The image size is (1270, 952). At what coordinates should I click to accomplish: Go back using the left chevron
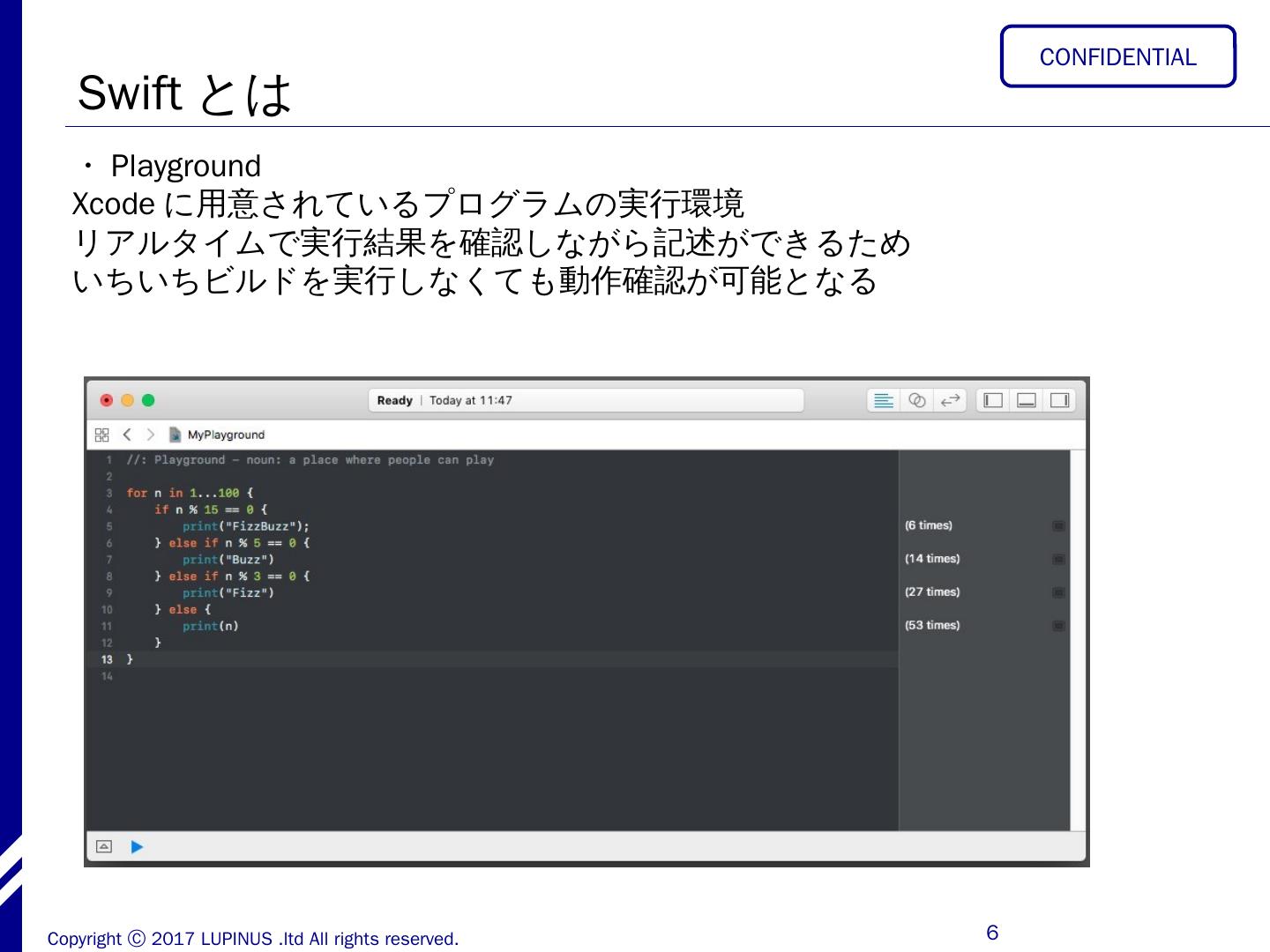(x=127, y=435)
